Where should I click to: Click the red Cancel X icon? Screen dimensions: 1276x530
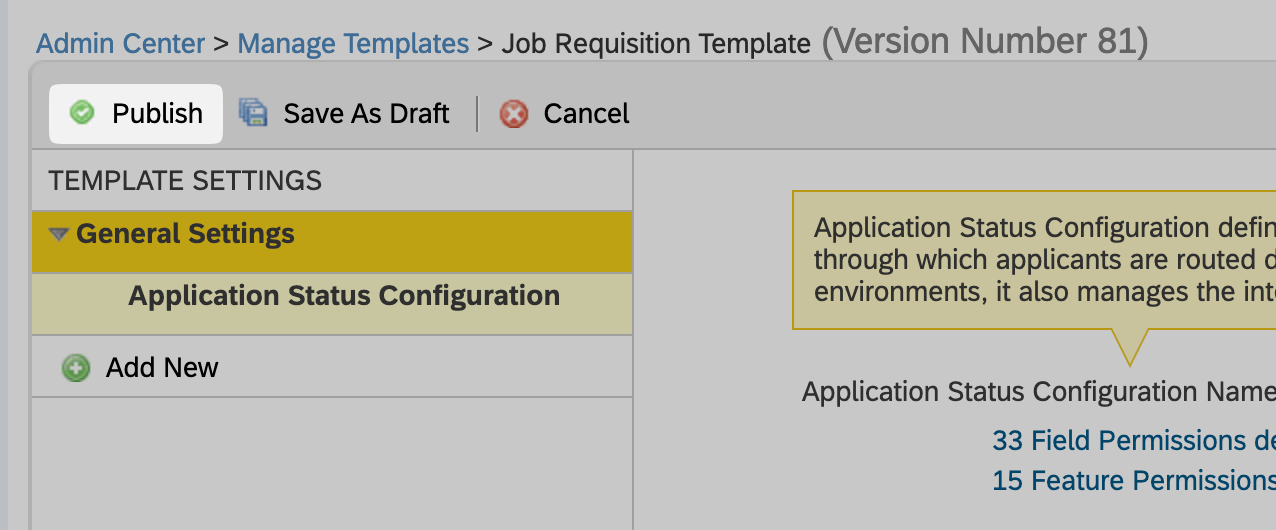514,114
